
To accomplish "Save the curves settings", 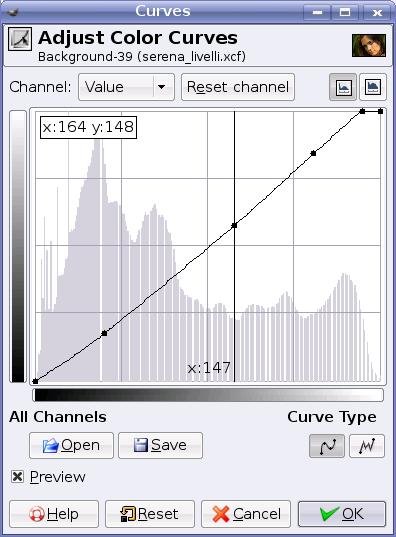I will click(160, 445).
